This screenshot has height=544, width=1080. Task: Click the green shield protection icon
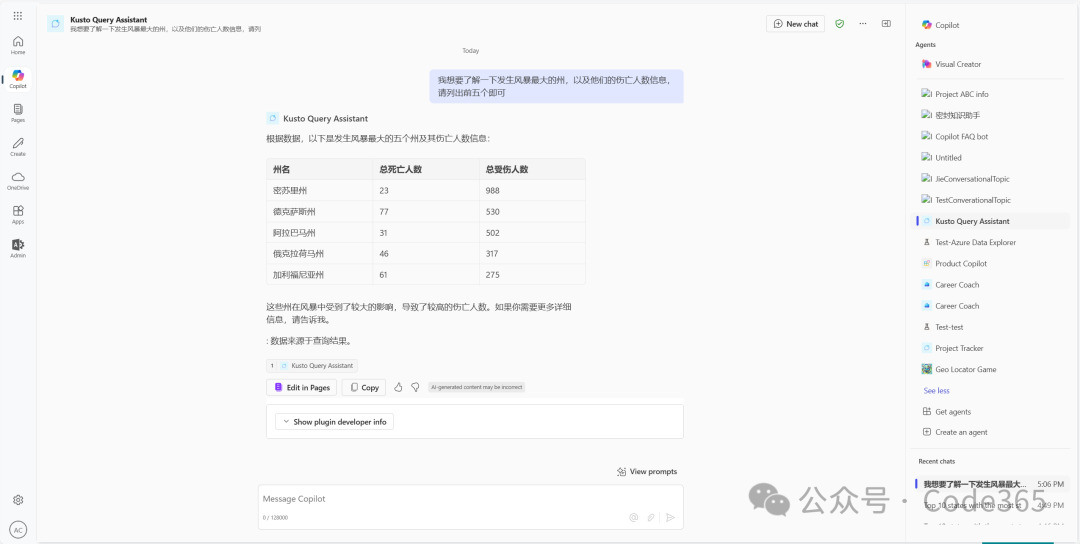tap(840, 23)
